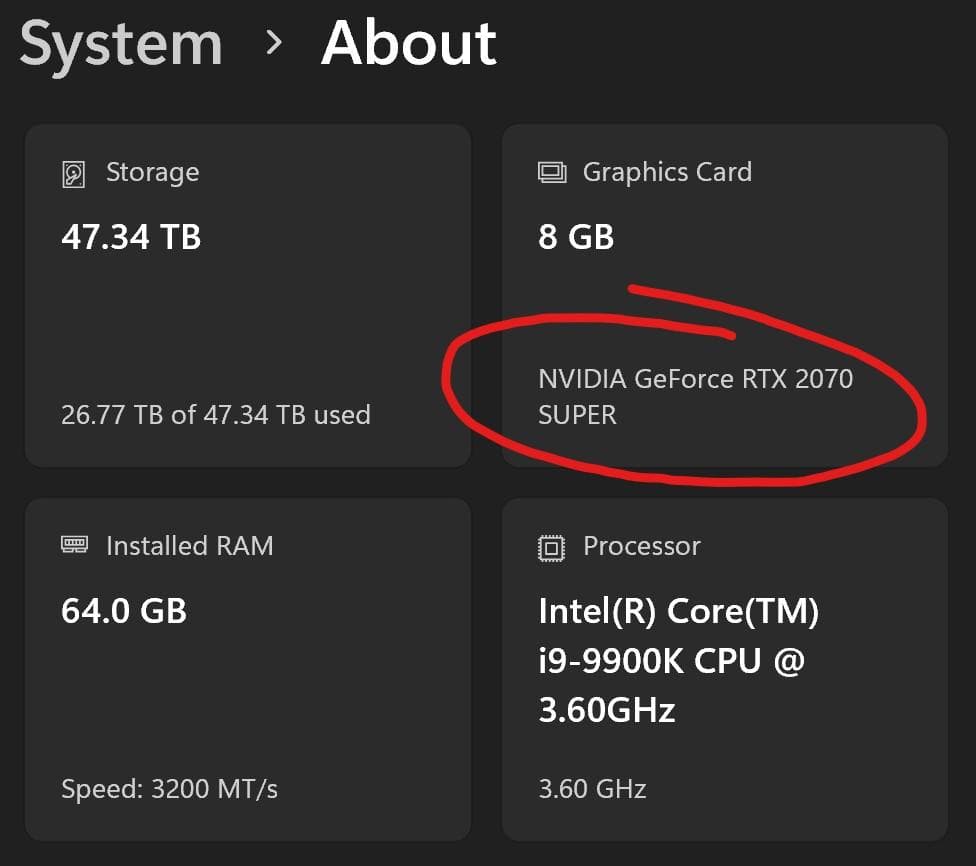Click the 64.0 GB RAM value
The image size is (976, 866).
tap(124, 611)
